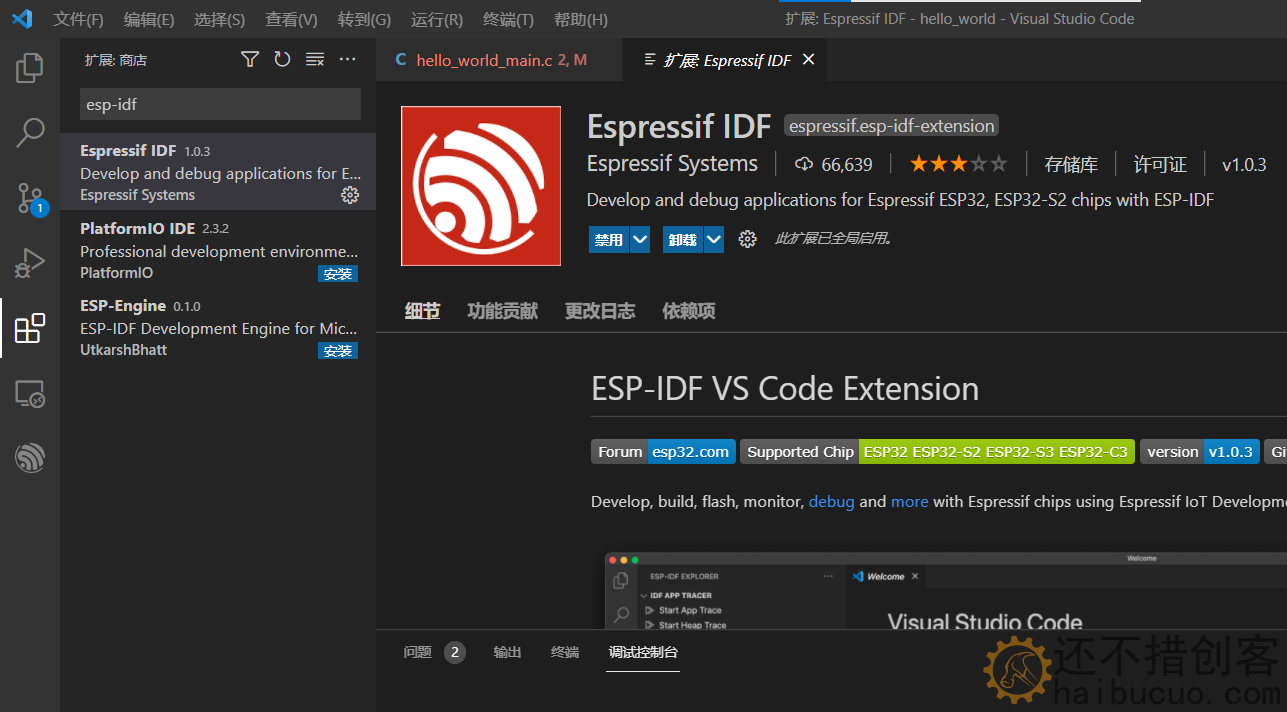Viewport: 1287px width, 712px height.
Task: Open the ESP-IDF Explorer activity bar icon
Action: click(x=30, y=458)
